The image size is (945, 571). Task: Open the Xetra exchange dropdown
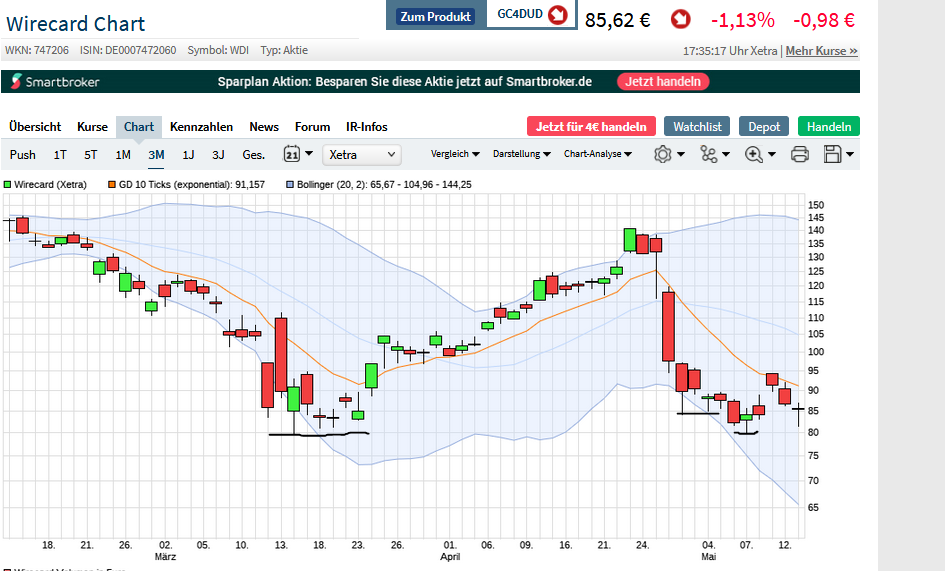point(361,155)
